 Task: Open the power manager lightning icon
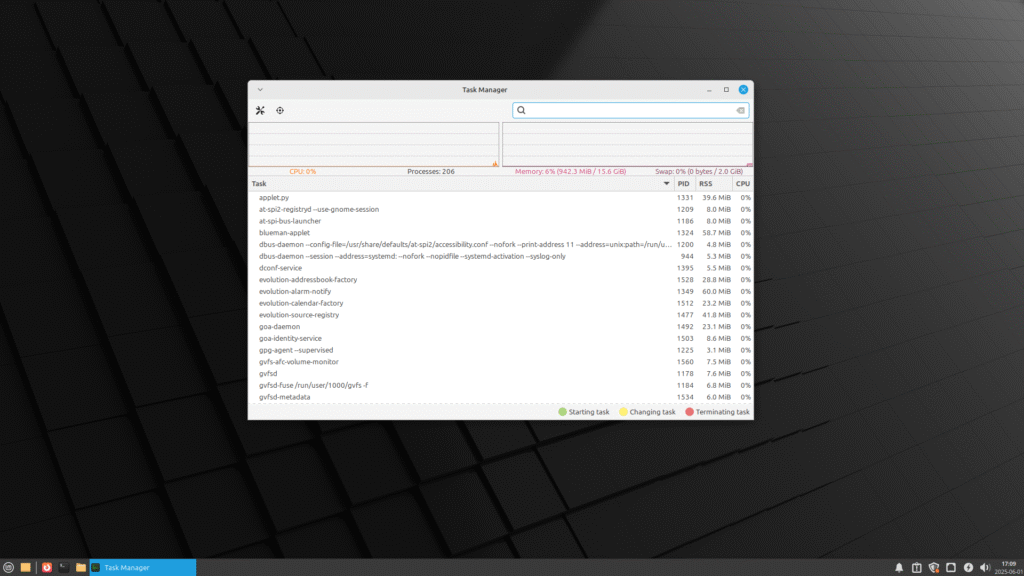coord(968,568)
